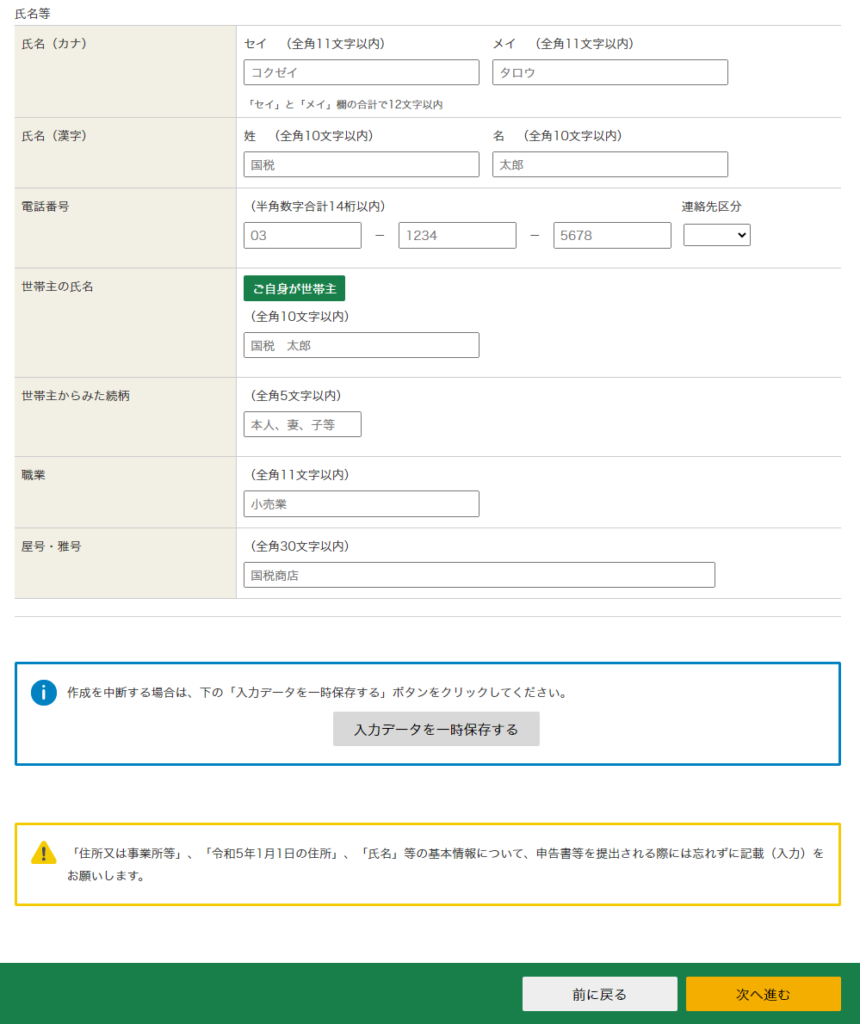The height and width of the screenshot is (1024, 860).
Task: Click the yellow warning triangle icon
Action: click(x=44, y=853)
